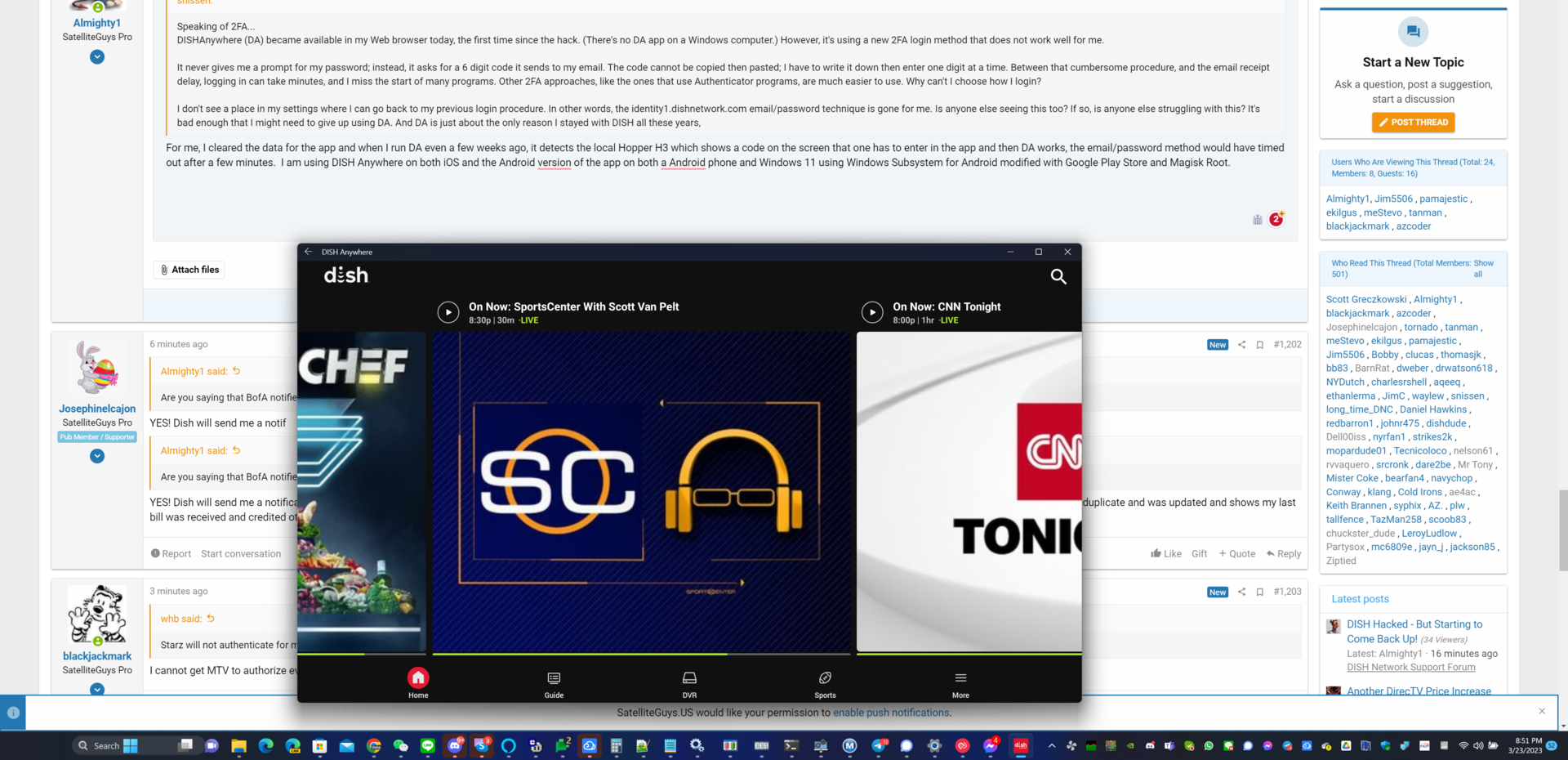Click enable push notifications link

(x=891, y=713)
